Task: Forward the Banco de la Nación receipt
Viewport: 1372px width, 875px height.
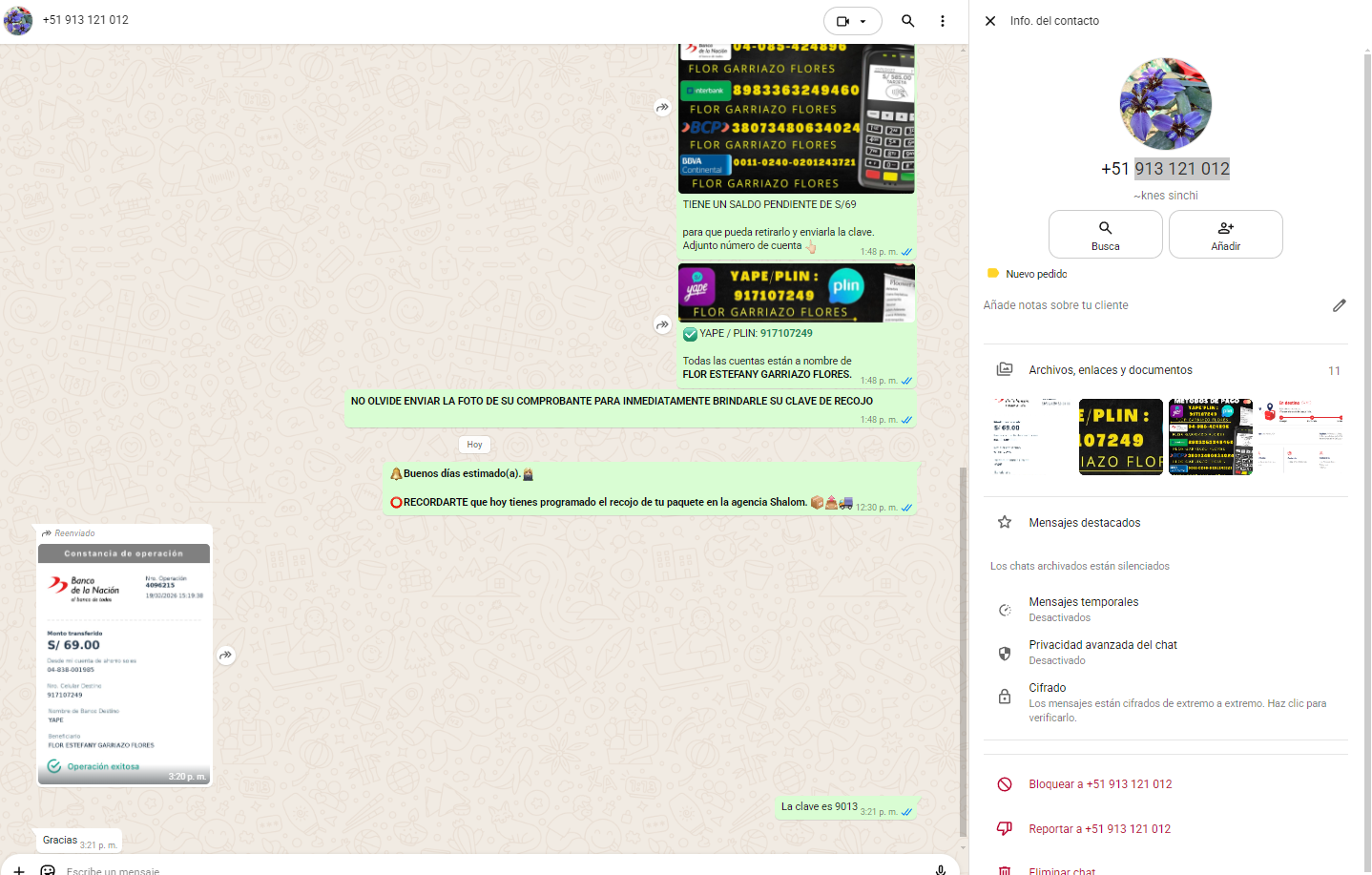Action: pyautogui.click(x=225, y=656)
